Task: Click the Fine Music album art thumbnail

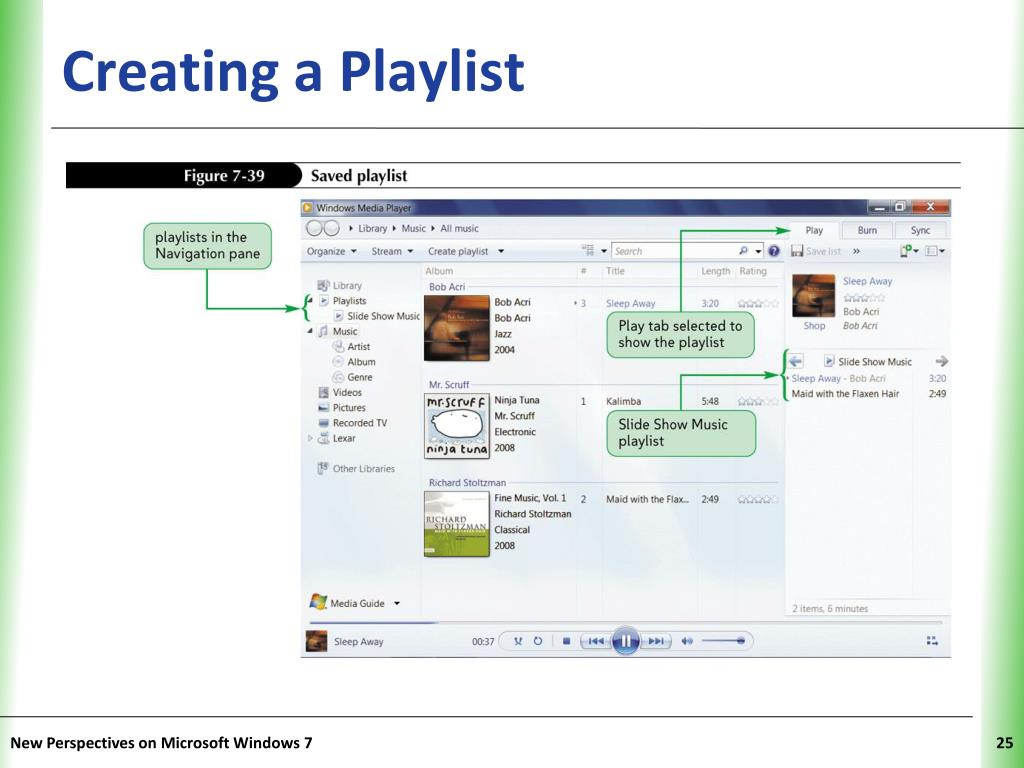Action: (456, 524)
